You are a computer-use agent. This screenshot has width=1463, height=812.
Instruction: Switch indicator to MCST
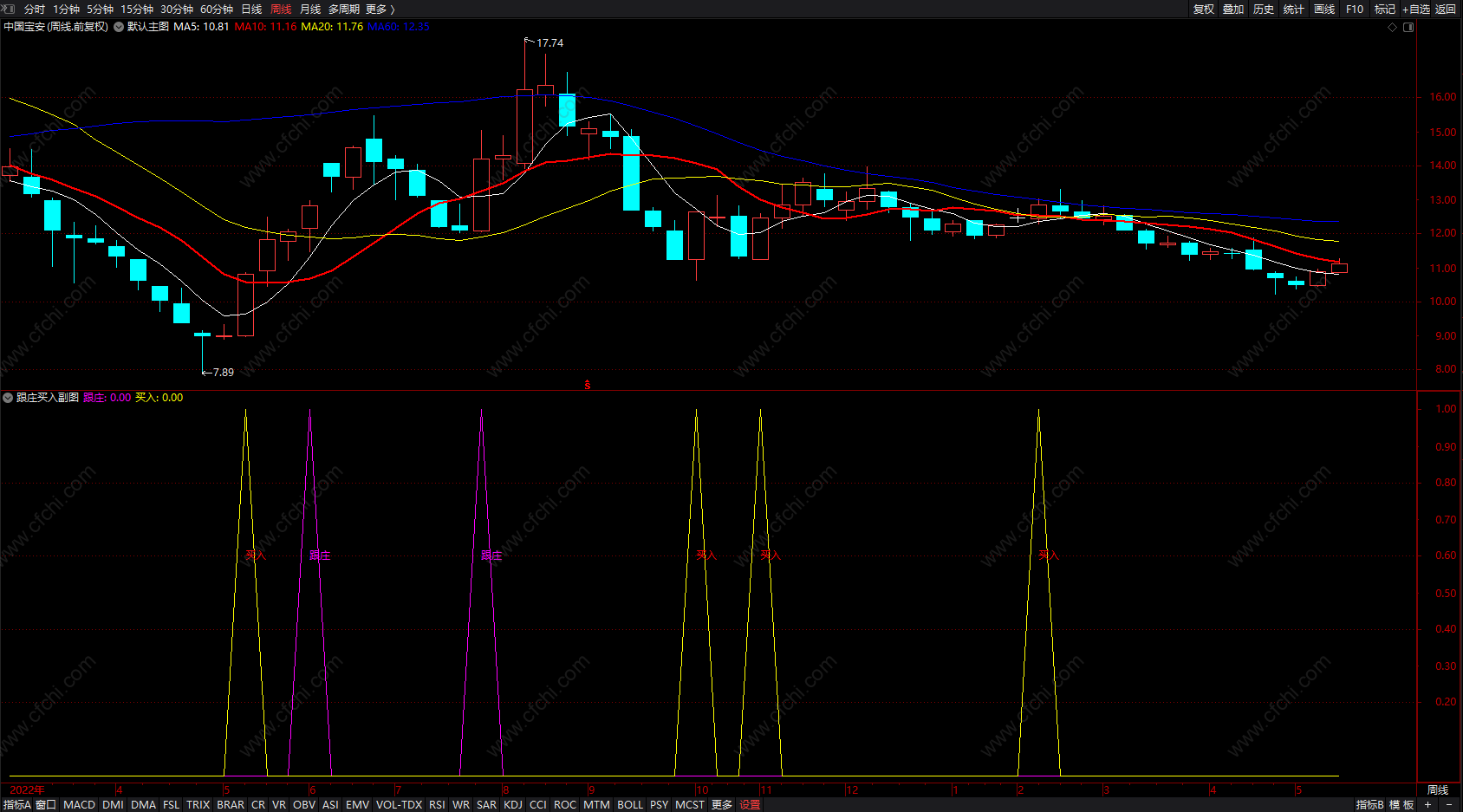click(x=690, y=805)
